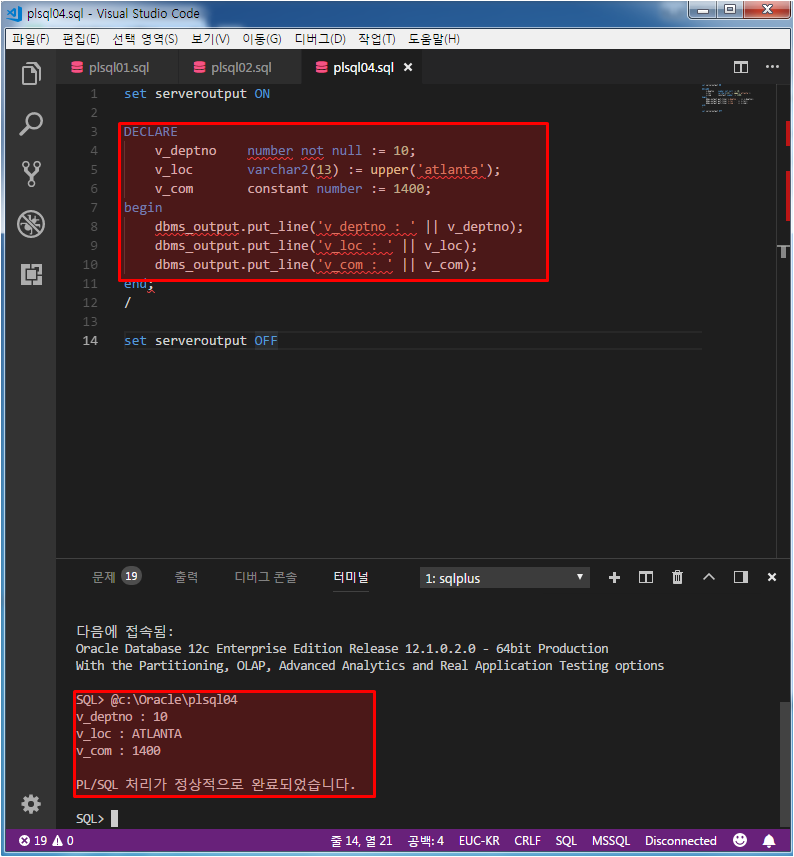Open the 디버그(D) menu

[320, 39]
